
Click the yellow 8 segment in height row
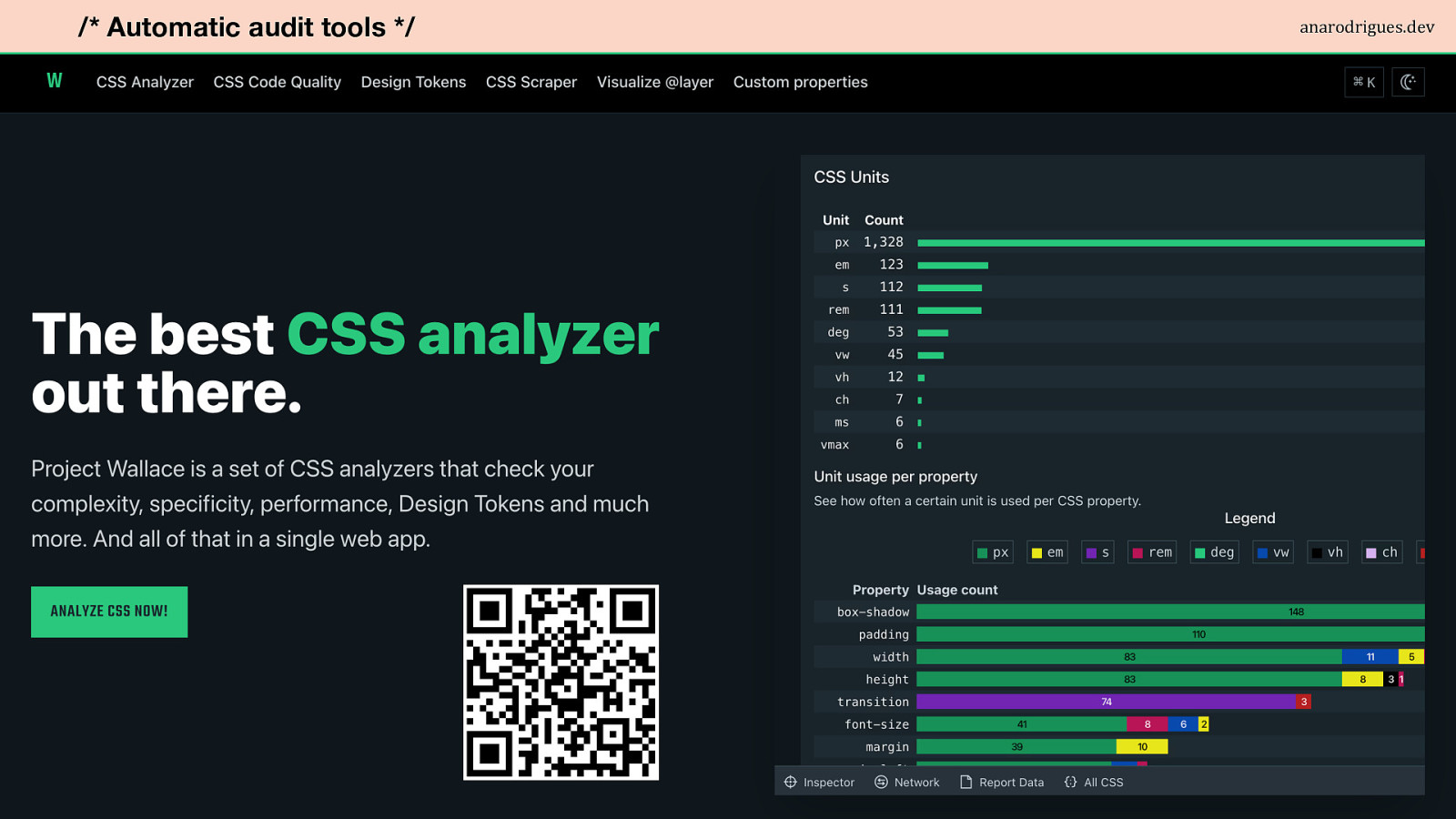click(x=1362, y=679)
